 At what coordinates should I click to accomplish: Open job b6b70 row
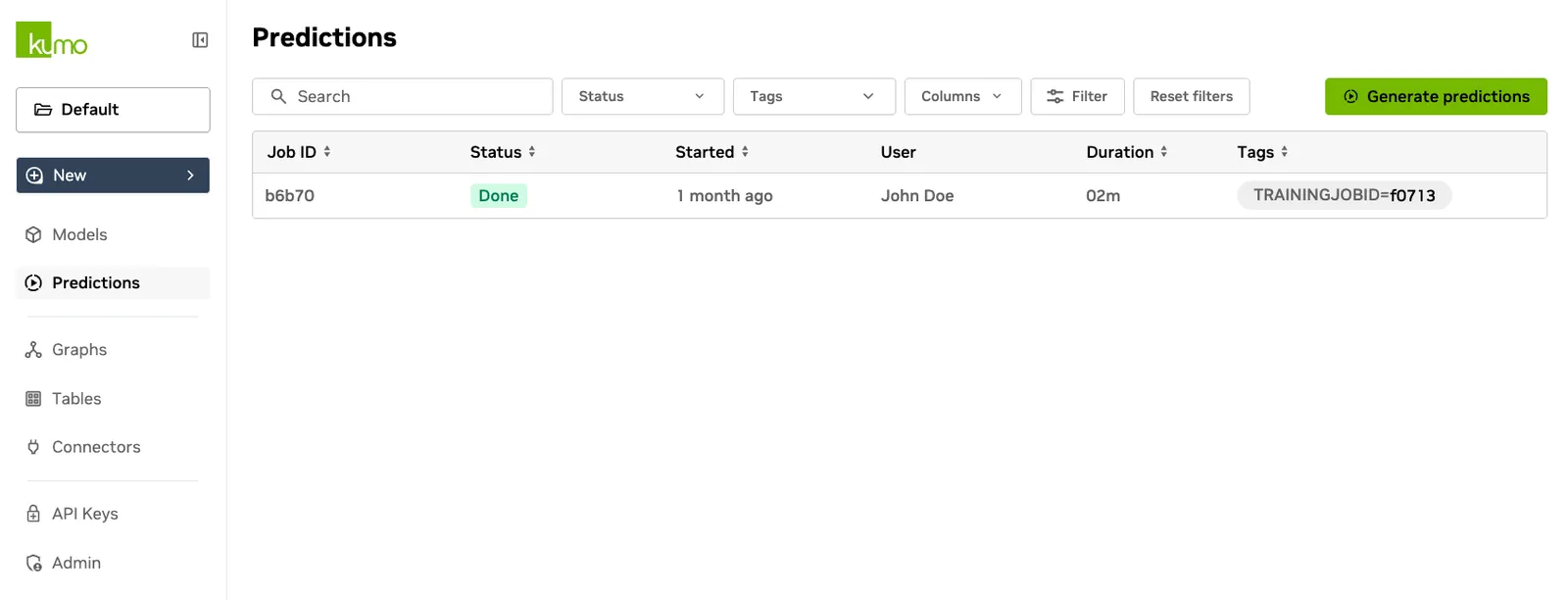pyautogui.click(x=900, y=196)
